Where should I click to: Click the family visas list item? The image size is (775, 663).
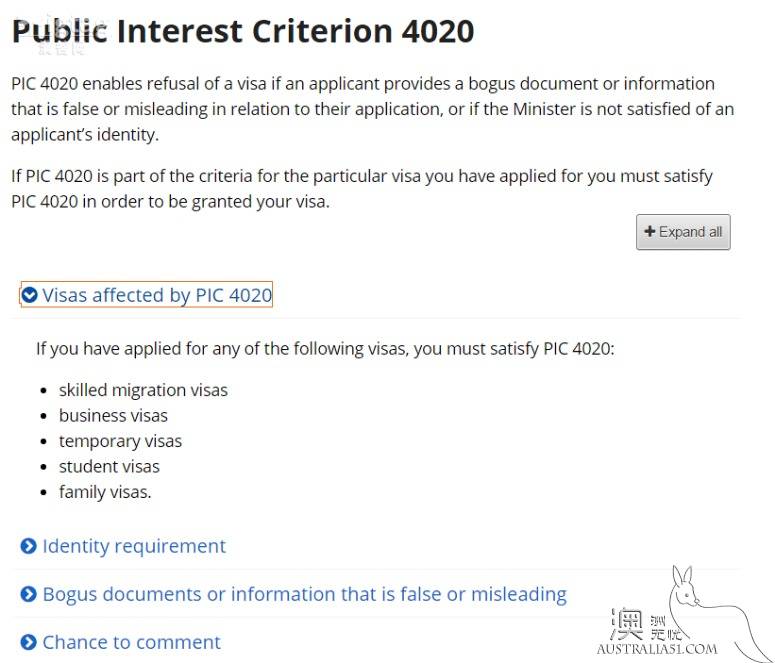pyautogui.click(x=105, y=492)
